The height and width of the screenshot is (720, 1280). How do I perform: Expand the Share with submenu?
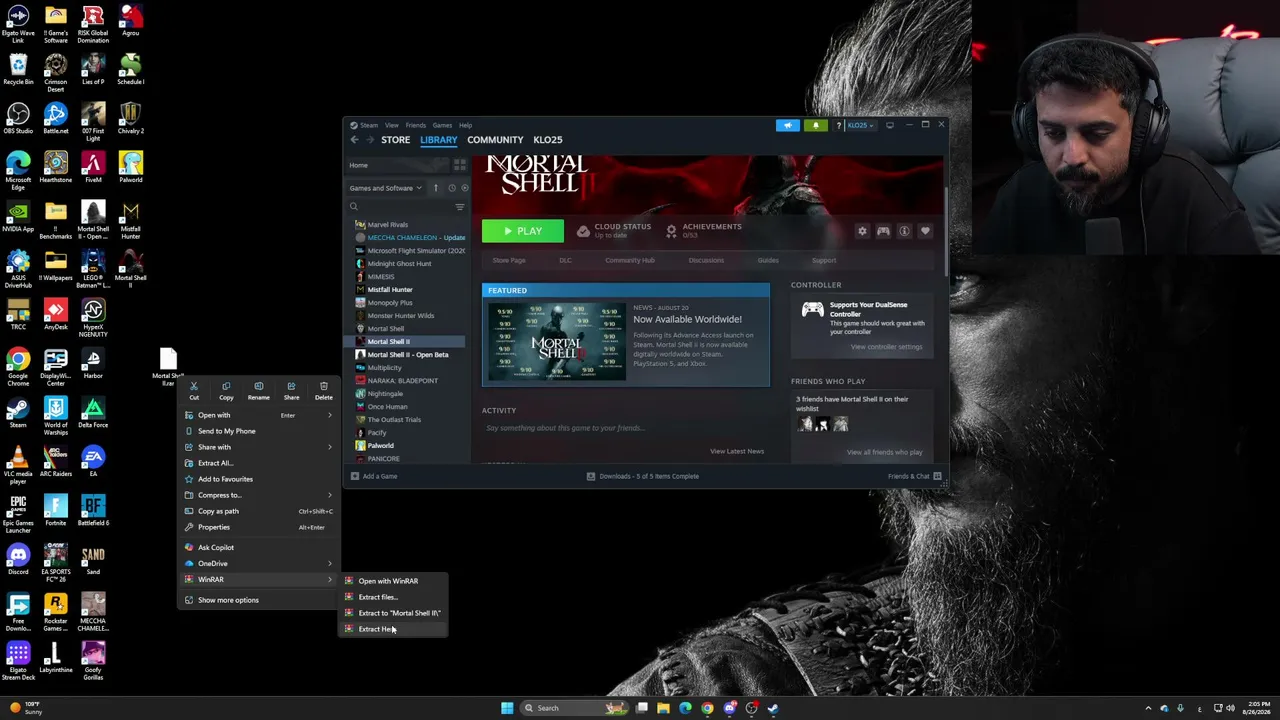pos(258,447)
